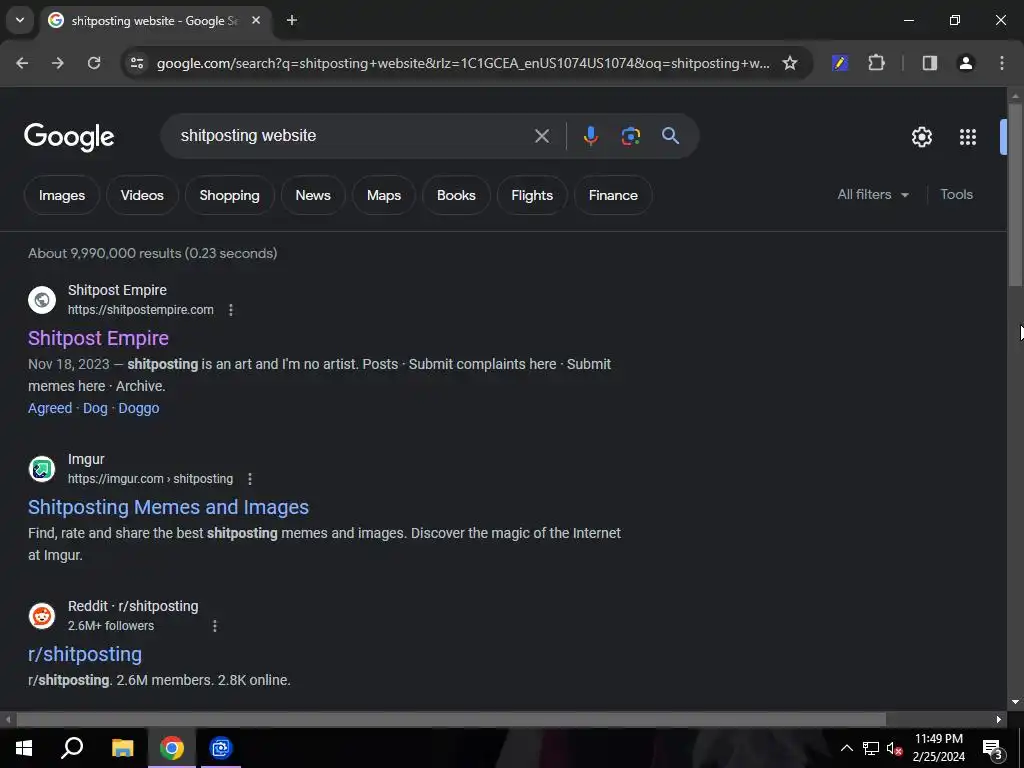
Task: Toggle the browser side panel
Action: [929, 63]
